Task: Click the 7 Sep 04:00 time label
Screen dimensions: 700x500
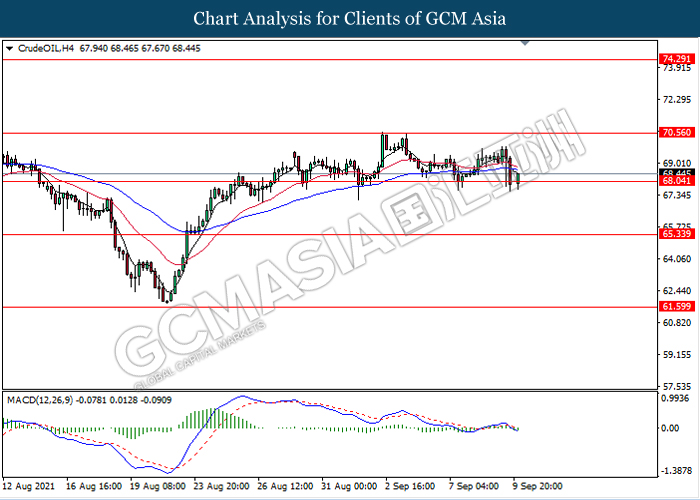Action: [474, 486]
